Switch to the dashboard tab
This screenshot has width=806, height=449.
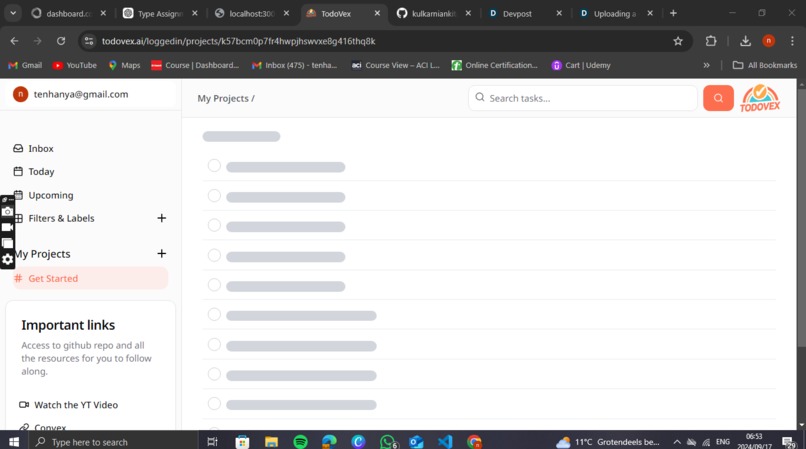point(68,13)
